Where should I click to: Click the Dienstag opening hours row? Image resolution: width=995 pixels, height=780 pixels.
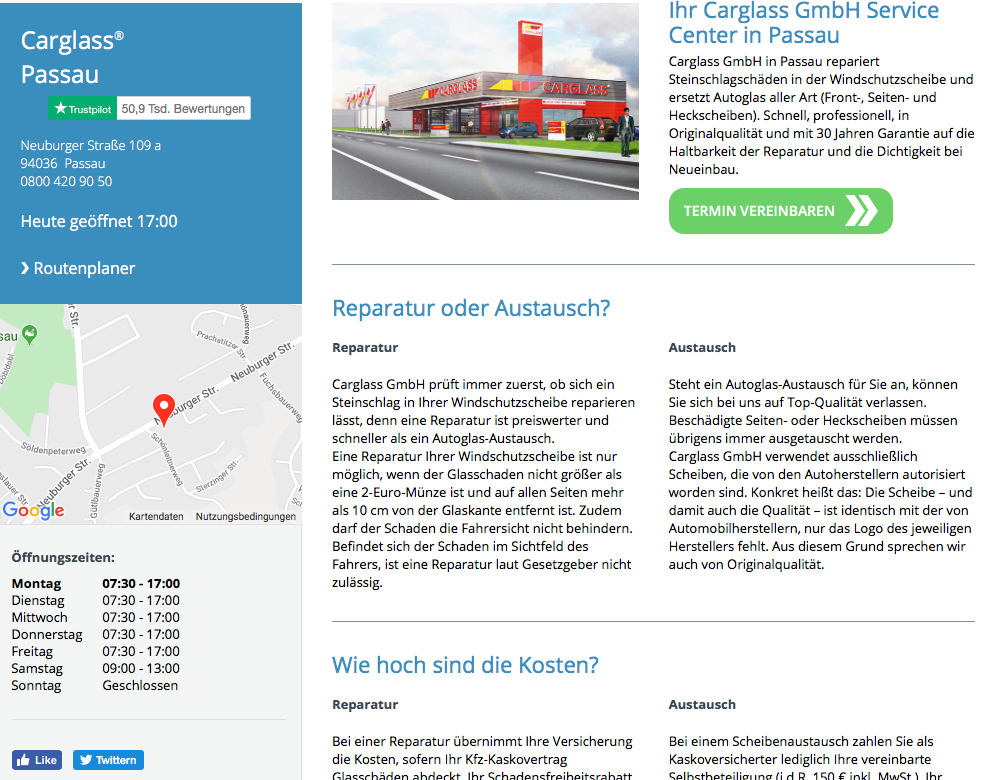[x=96, y=600]
